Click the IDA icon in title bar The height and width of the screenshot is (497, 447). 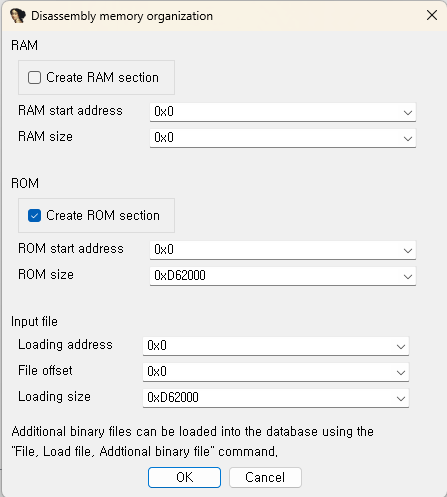(x=18, y=16)
